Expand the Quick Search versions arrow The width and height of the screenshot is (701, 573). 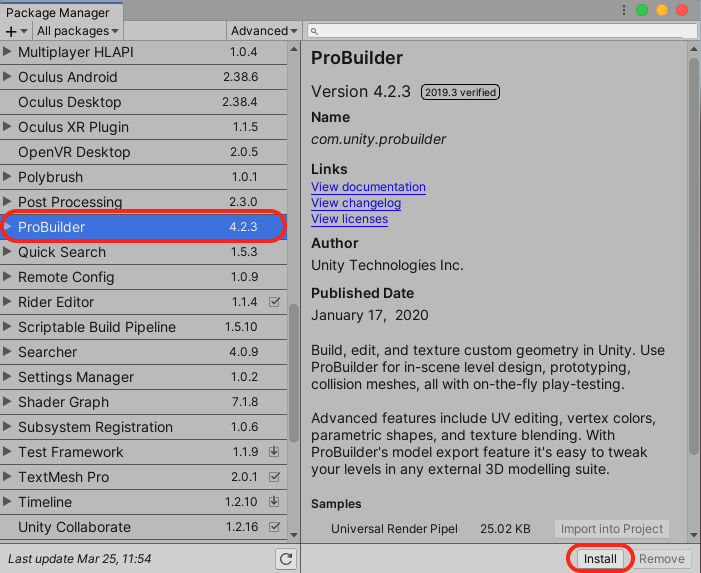coord(7,252)
